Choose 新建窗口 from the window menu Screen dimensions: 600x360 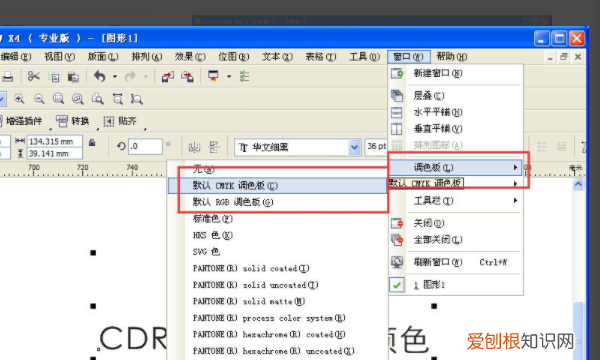pyautogui.click(x=455, y=73)
